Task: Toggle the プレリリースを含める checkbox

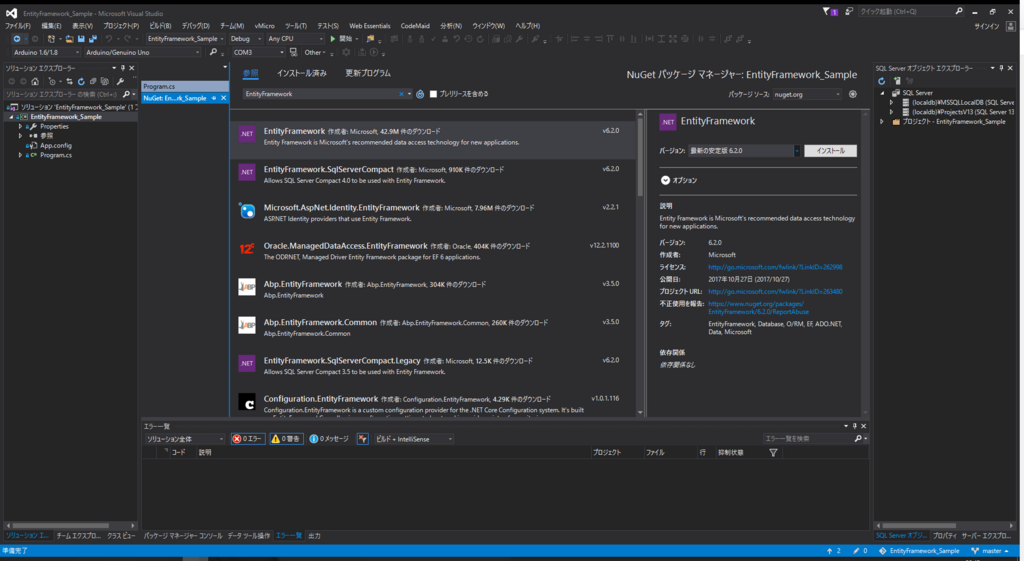Action: [x=433, y=94]
